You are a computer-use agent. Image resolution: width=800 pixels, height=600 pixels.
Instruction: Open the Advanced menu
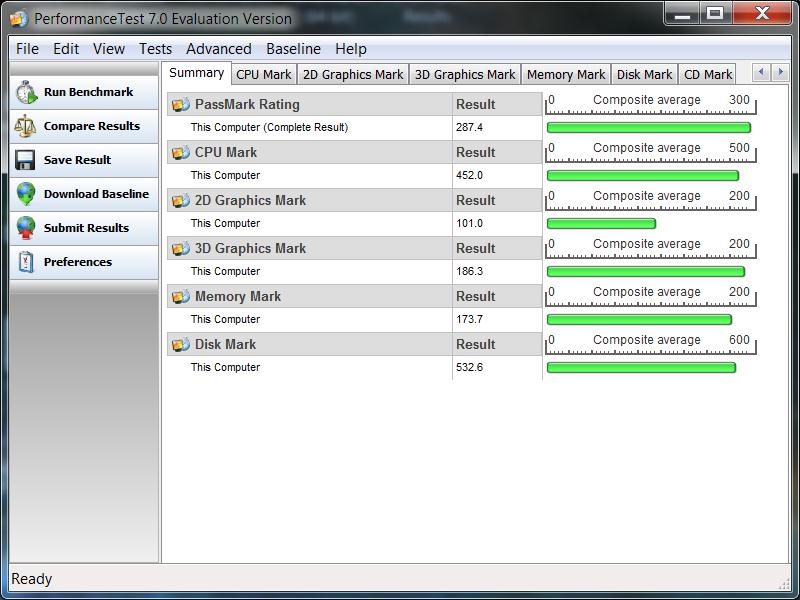point(218,49)
